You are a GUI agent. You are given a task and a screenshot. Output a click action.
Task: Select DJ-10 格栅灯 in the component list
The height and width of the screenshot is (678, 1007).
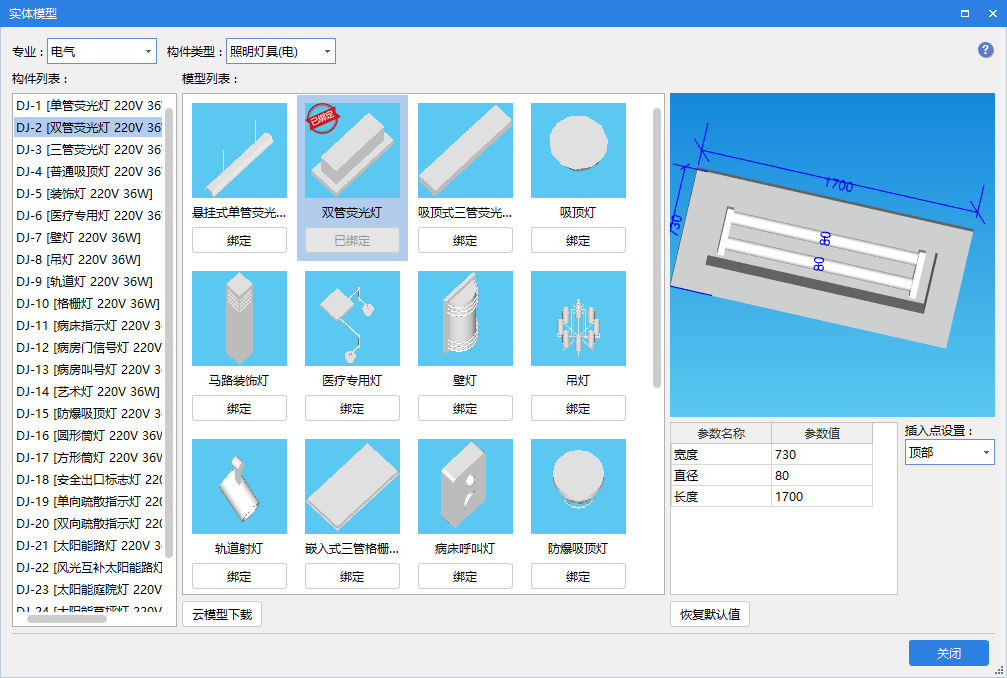point(88,304)
